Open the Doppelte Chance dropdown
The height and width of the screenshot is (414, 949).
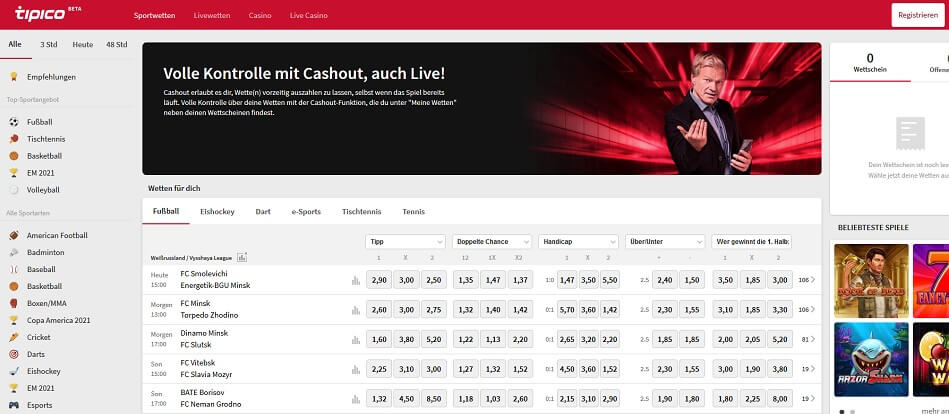[492, 242]
